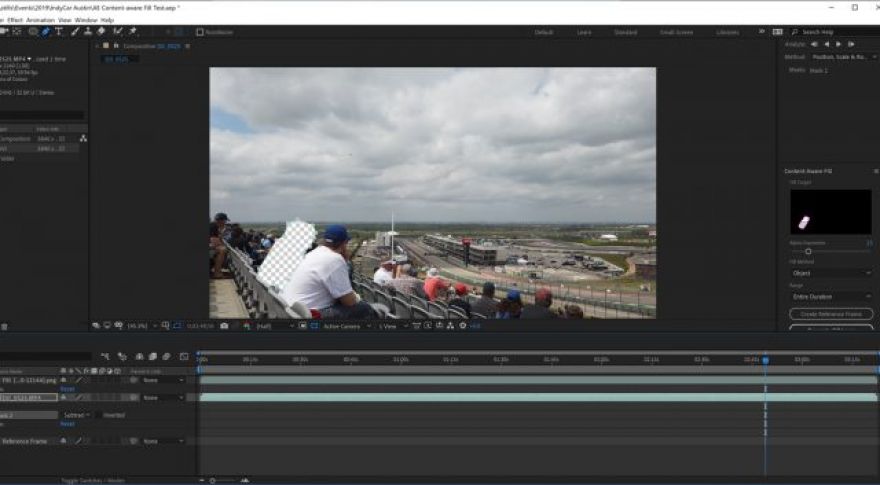Viewport: 880px width, 485px height.
Task: Open the Active Camera dropdown
Action: [346, 326]
